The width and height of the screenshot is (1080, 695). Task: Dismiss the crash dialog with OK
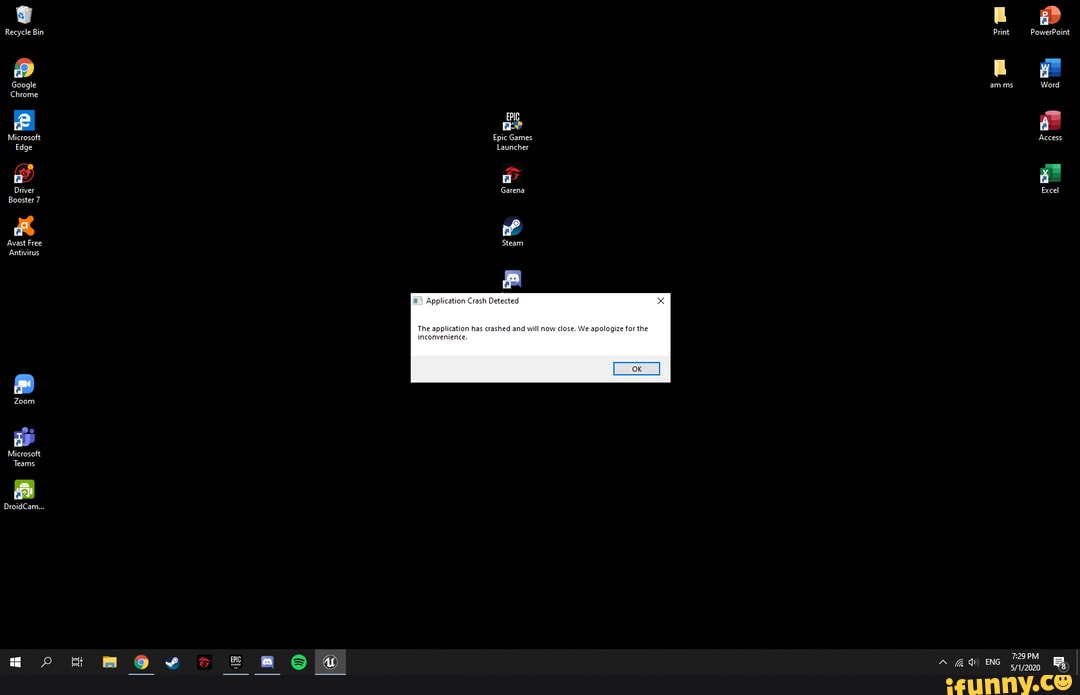point(636,368)
